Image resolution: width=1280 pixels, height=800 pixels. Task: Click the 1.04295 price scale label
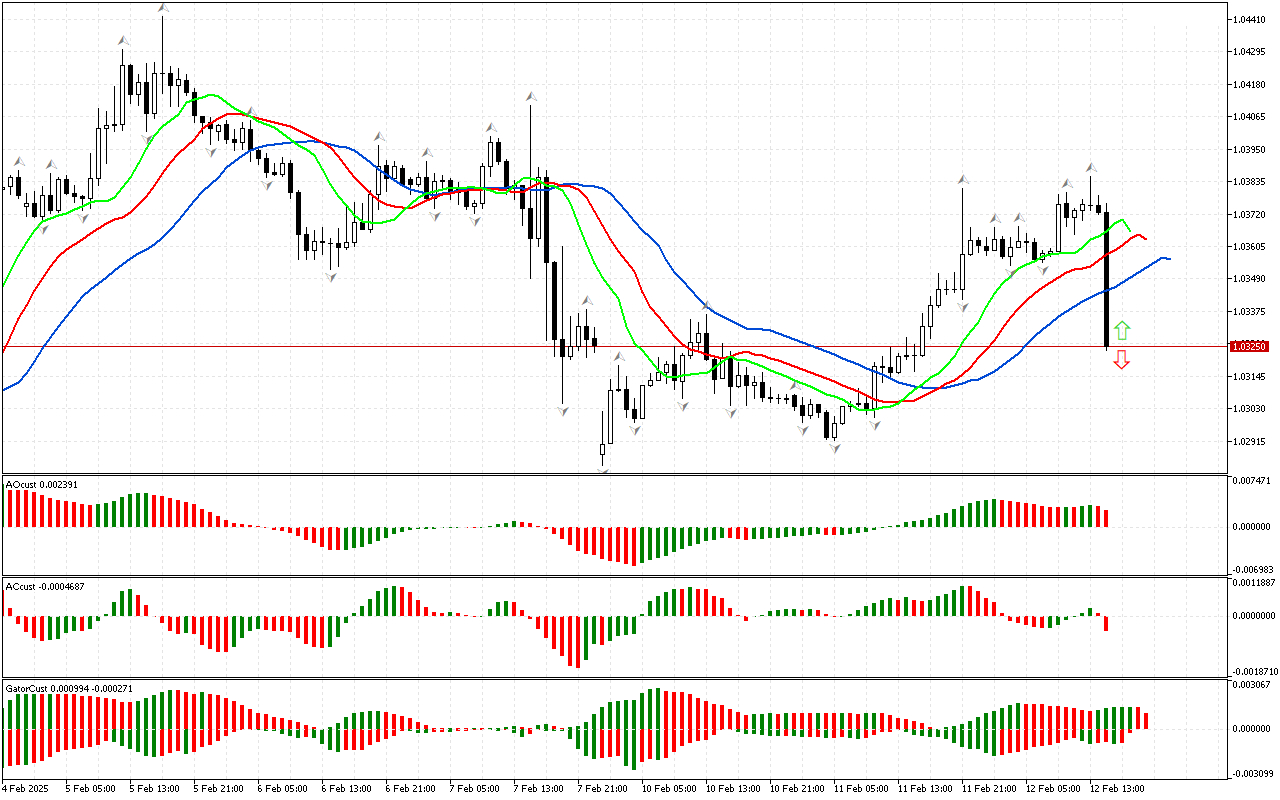click(x=1248, y=52)
